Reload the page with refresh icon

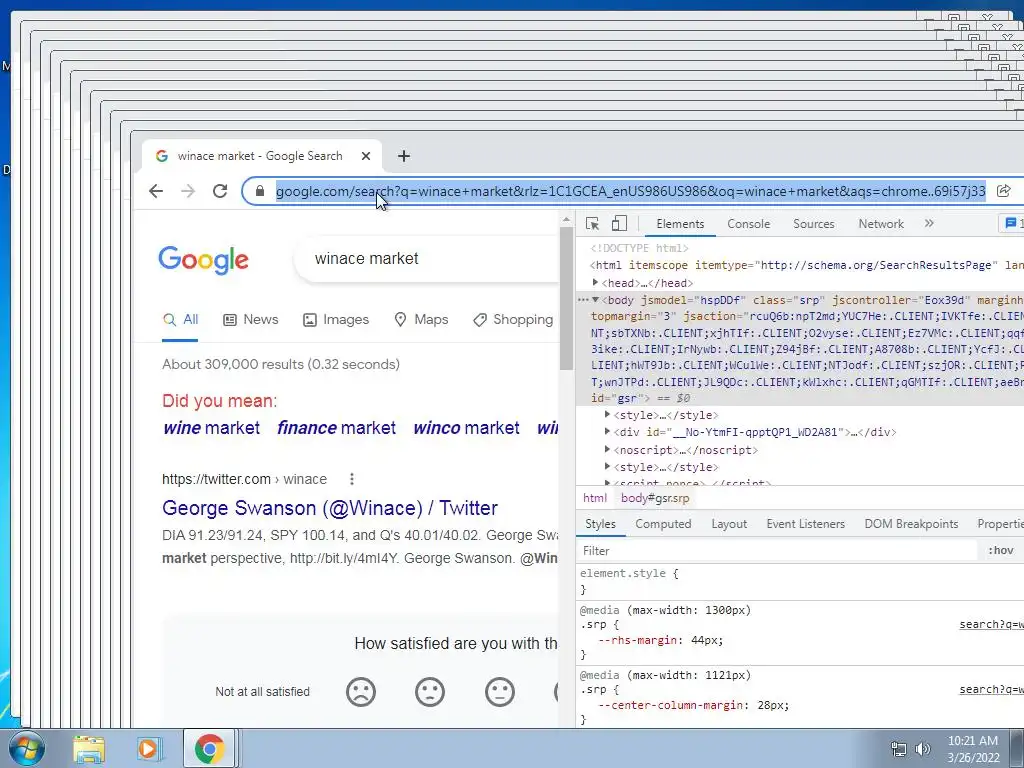click(220, 191)
